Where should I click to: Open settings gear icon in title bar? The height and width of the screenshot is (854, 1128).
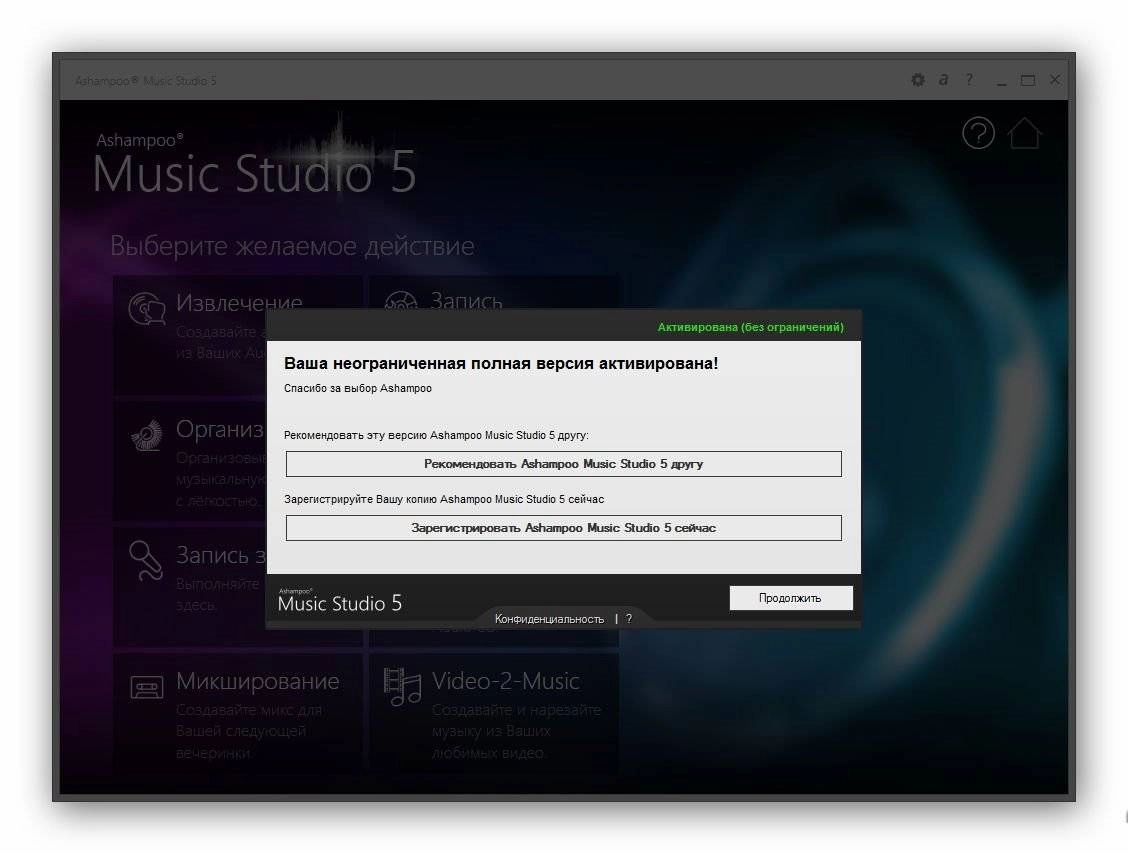pyautogui.click(x=918, y=80)
